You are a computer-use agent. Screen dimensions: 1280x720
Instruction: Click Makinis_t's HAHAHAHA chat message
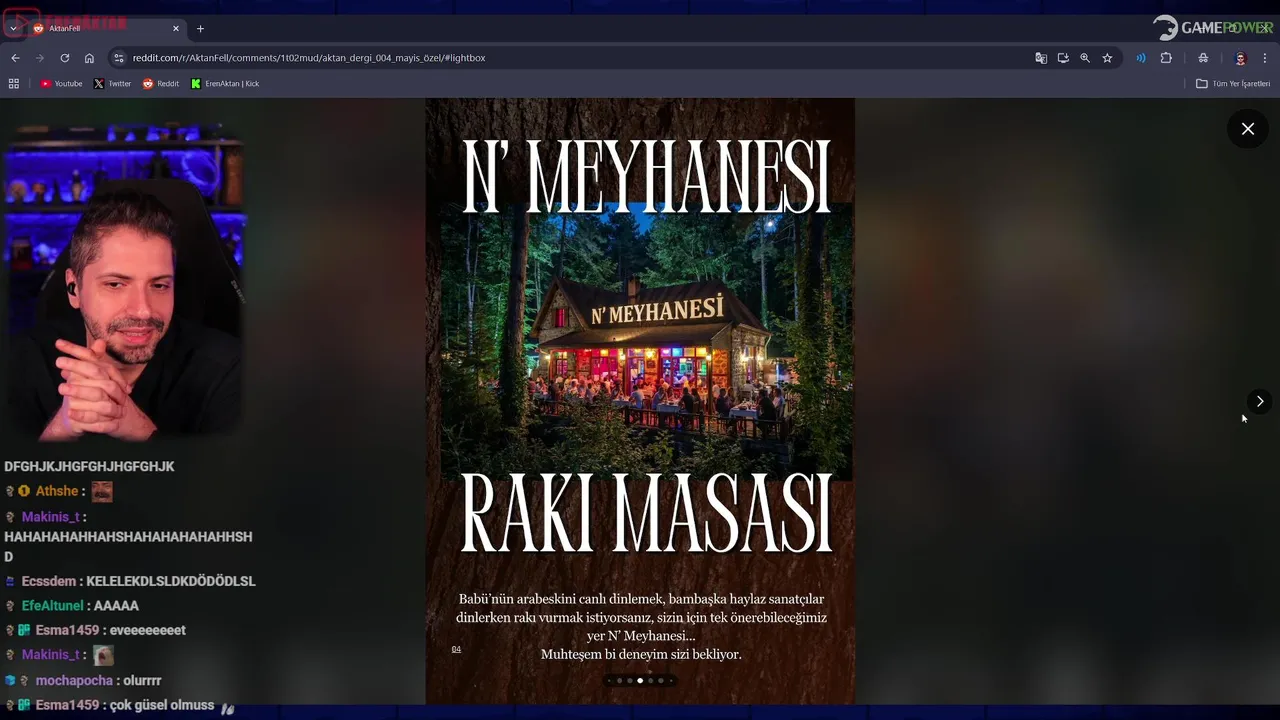point(128,547)
